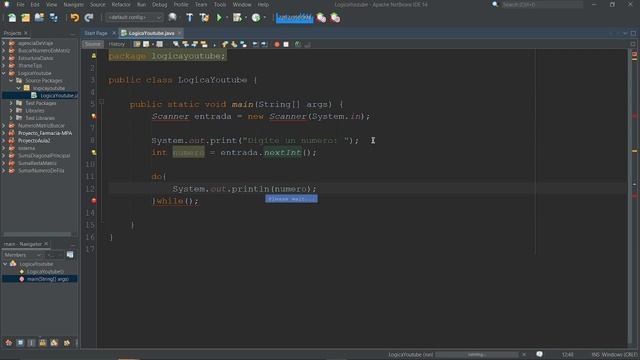The image size is (640, 360).
Task: Click the Clean and Build icon
Action: (x=204, y=18)
